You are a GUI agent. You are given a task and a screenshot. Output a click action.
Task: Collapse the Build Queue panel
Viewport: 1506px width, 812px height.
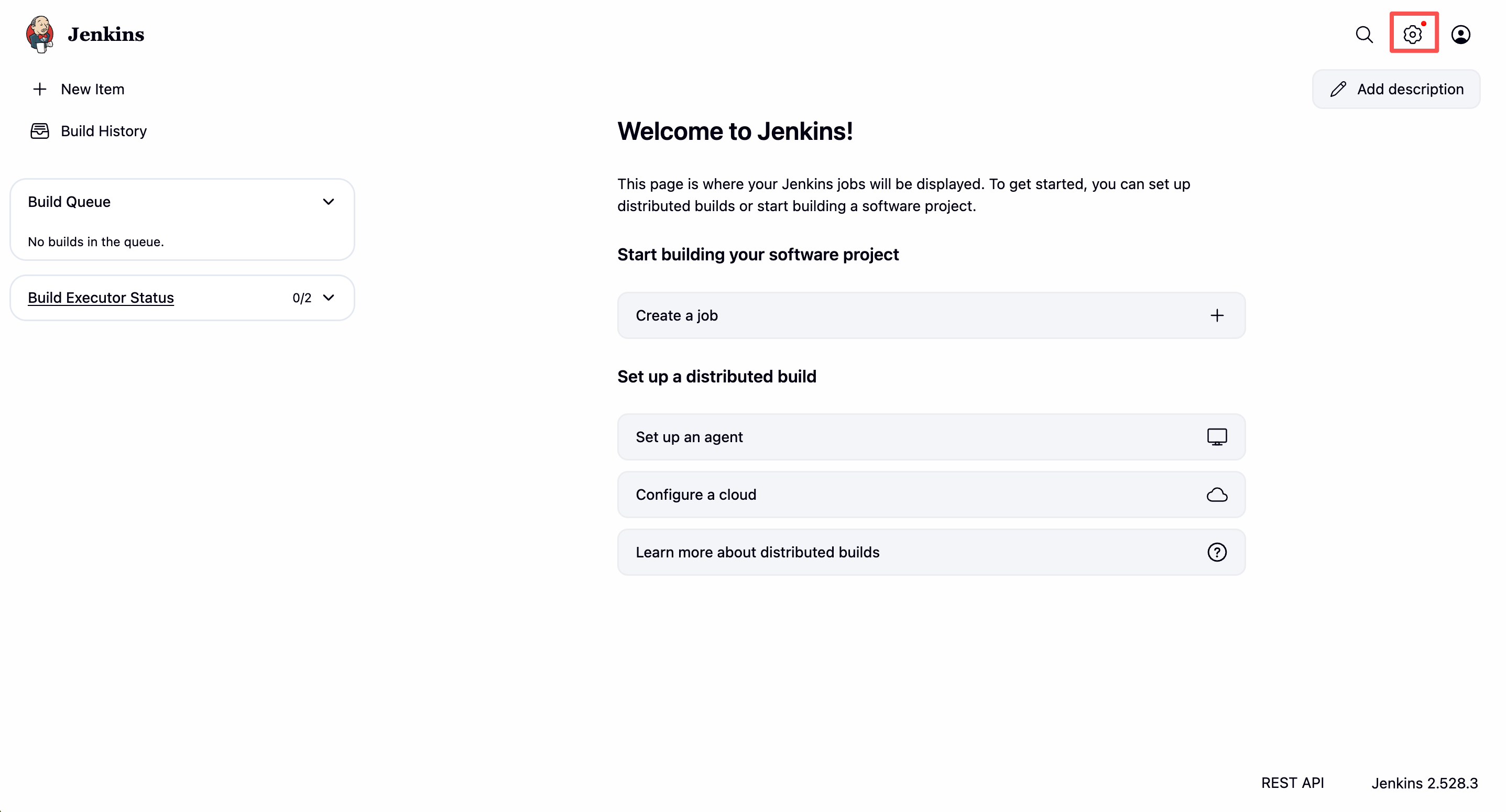coord(329,202)
